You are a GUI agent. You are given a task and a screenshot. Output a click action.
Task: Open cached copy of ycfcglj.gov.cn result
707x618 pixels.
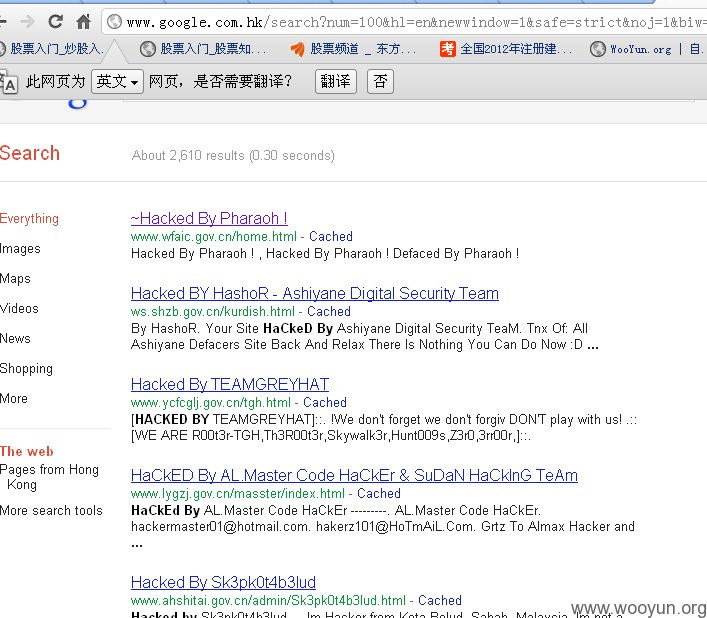[x=325, y=402]
